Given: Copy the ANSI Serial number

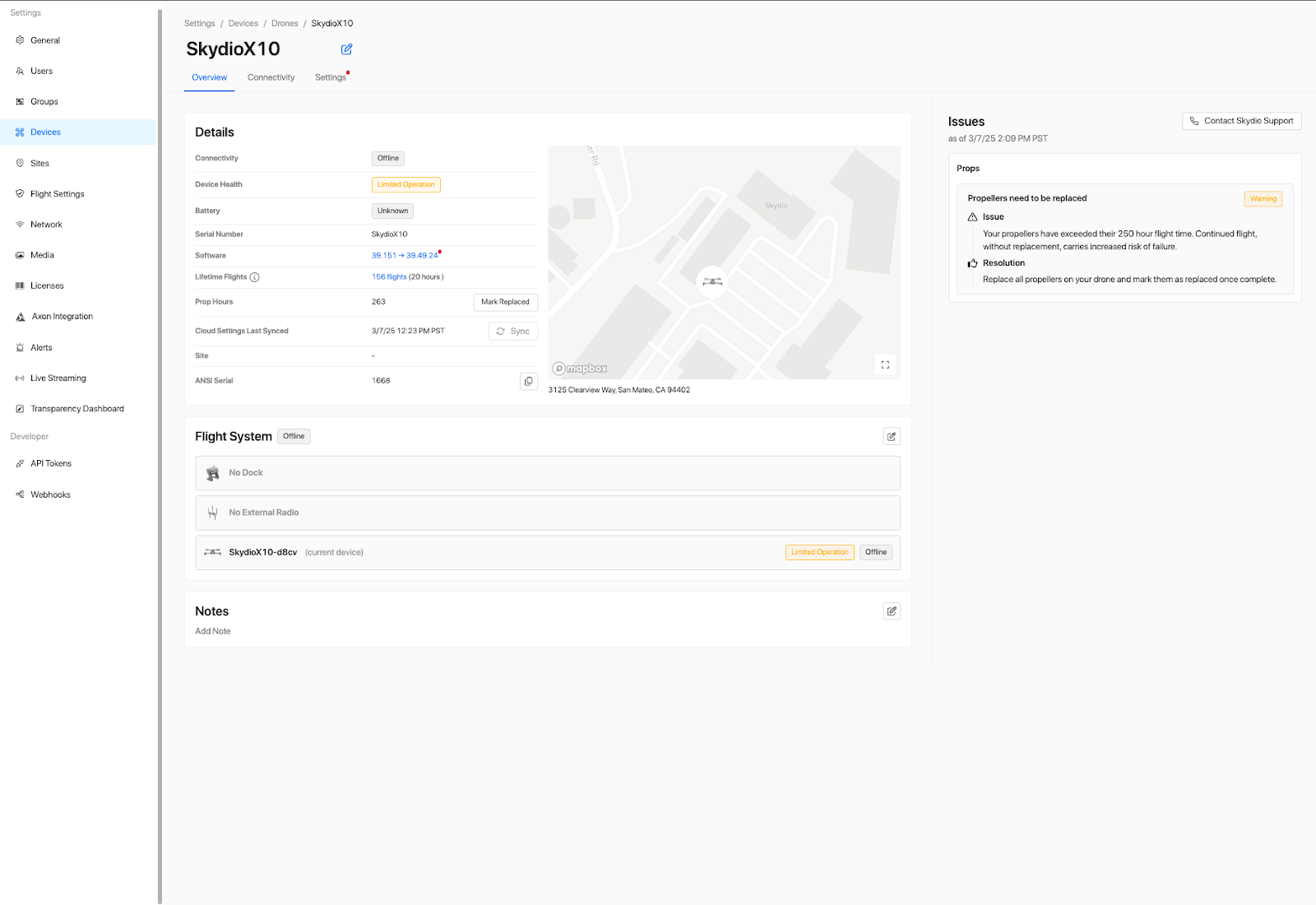Looking at the screenshot, I should (528, 381).
